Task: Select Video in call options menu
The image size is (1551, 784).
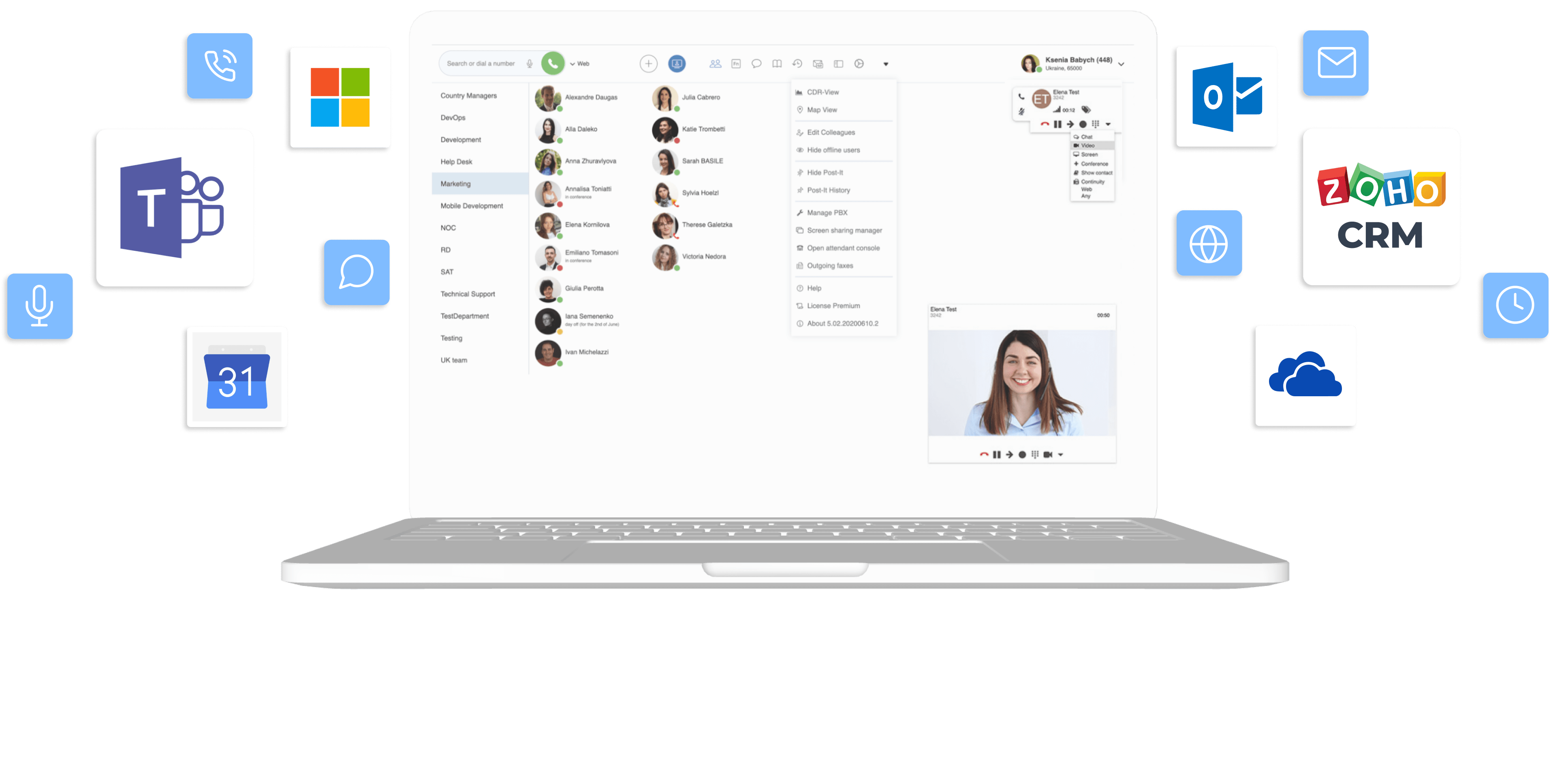Action: pos(1092,145)
